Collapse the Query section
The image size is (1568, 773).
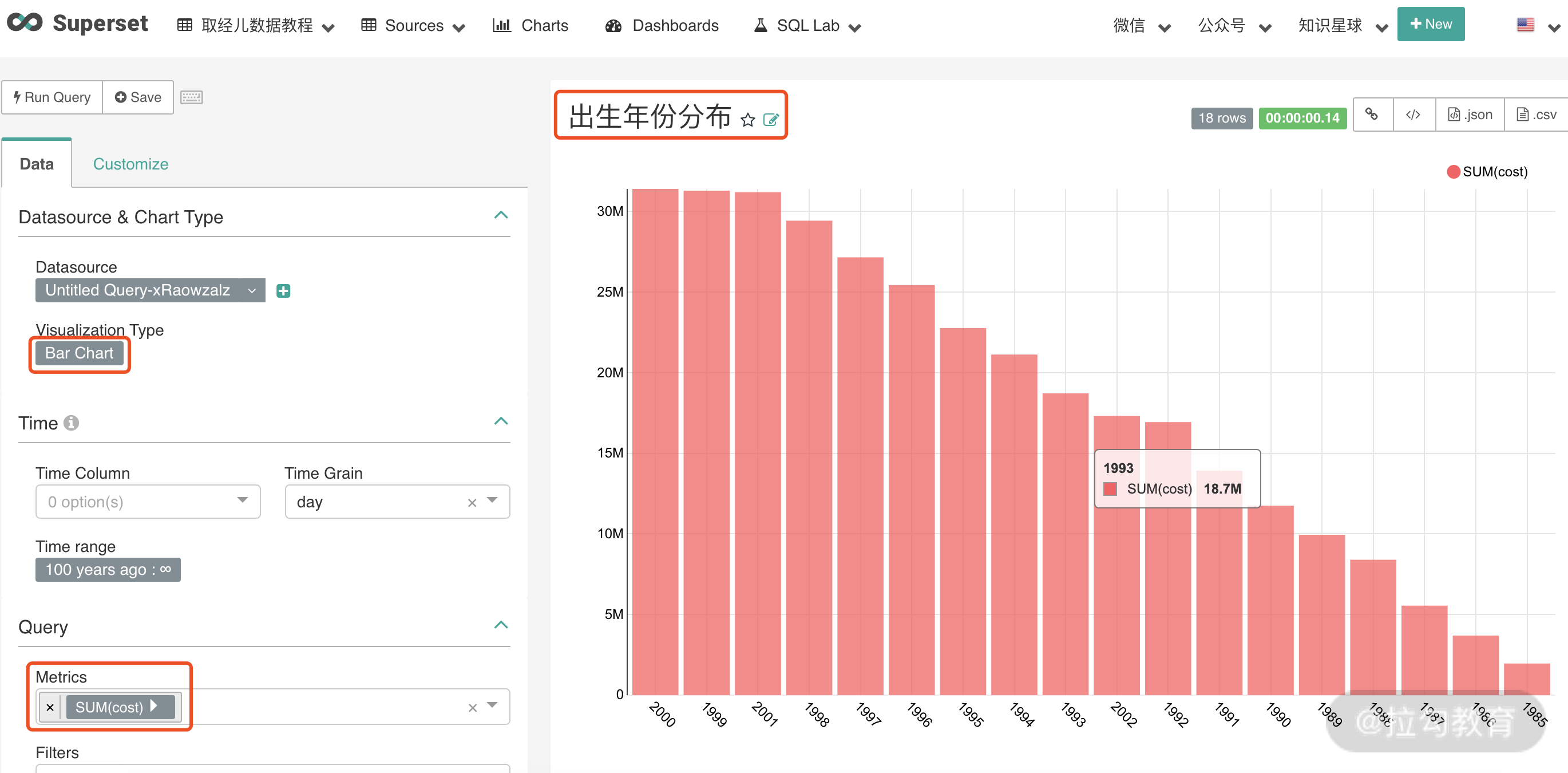500,624
